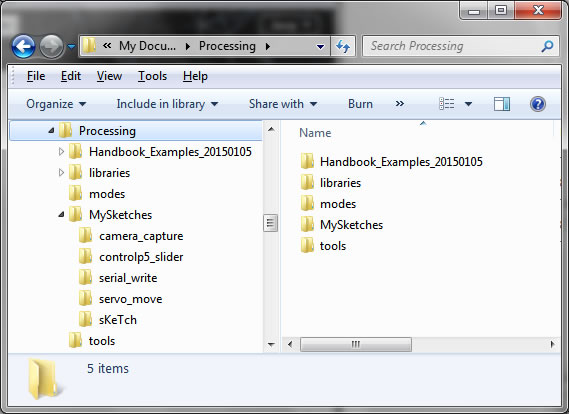569x414 pixels.
Task: Open recent pages dropdown beside Forward arrow
Action: (71, 46)
